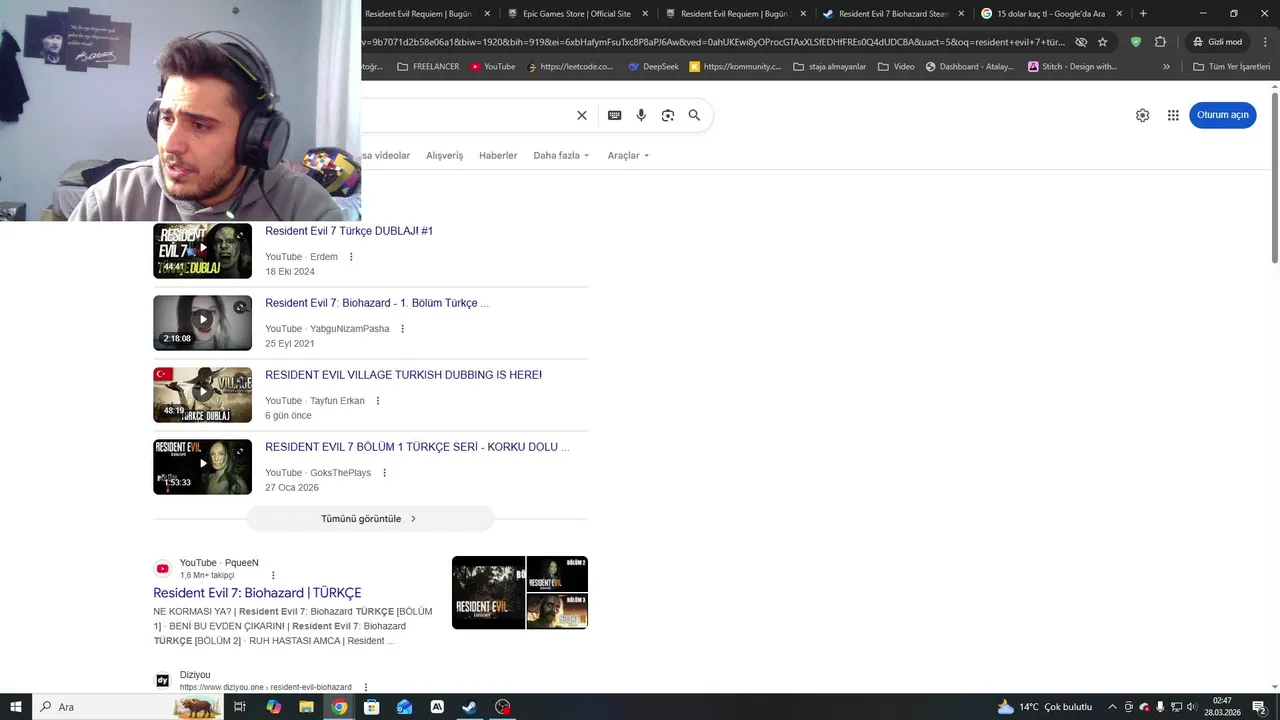The width and height of the screenshot is (1280, 720).
Task: Play the 48:19 Village Türkçe Dublaj thumbnail
Action: coord(202,395)
